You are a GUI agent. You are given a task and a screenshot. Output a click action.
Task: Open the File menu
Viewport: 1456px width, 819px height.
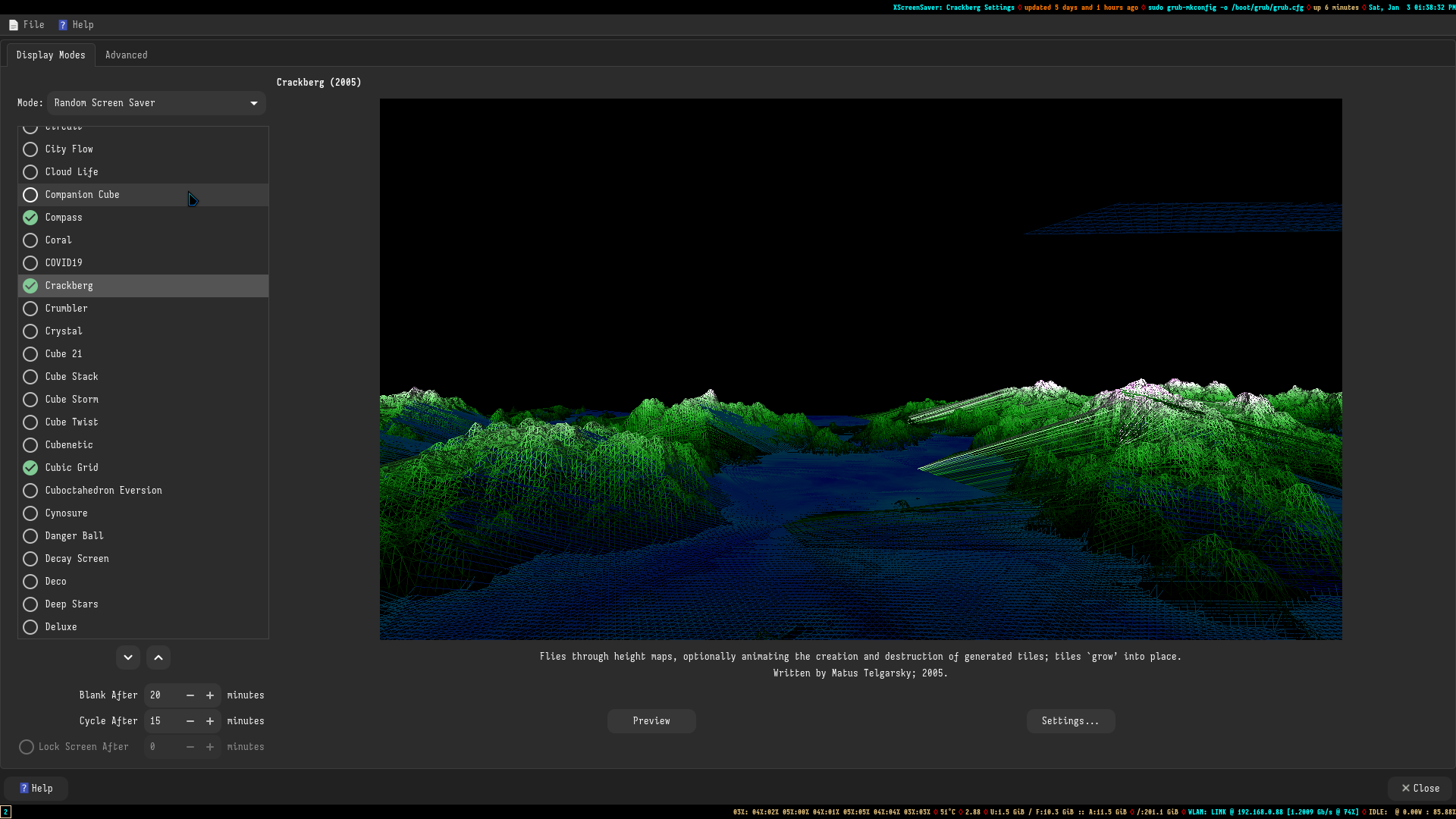[x=33, y=25]
